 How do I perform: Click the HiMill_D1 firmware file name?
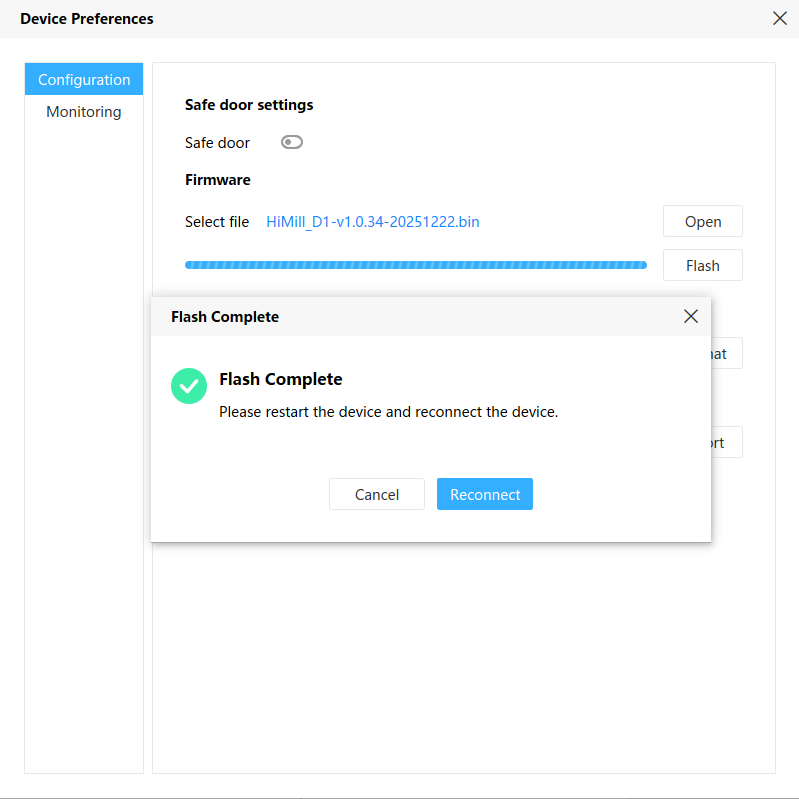(x=372, y=222)
